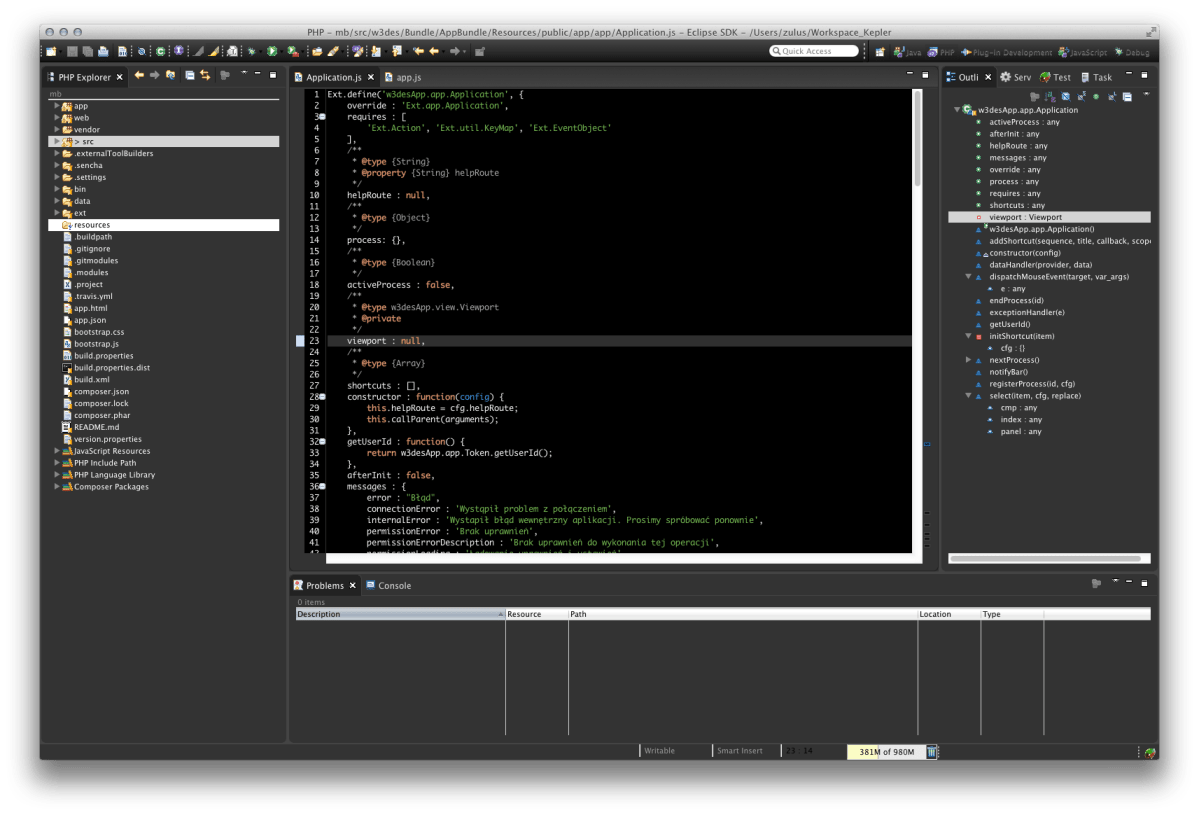
Task: Switch to the Java perspective
Action: pos(908,53)
